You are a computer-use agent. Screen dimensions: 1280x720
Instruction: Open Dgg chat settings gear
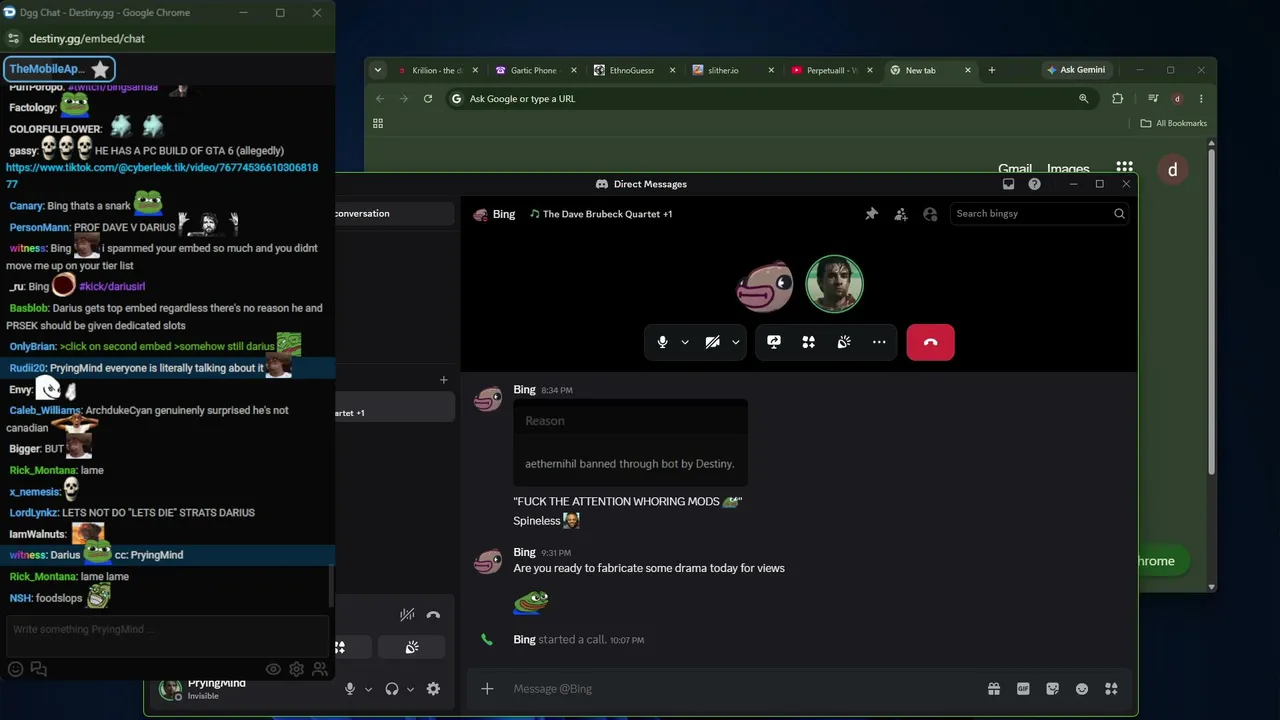[x=296, y=669]
